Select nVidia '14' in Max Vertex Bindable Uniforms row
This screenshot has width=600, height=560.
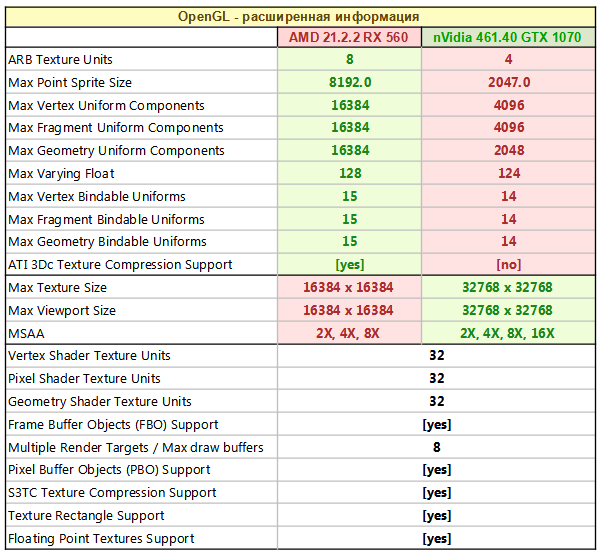508,196
